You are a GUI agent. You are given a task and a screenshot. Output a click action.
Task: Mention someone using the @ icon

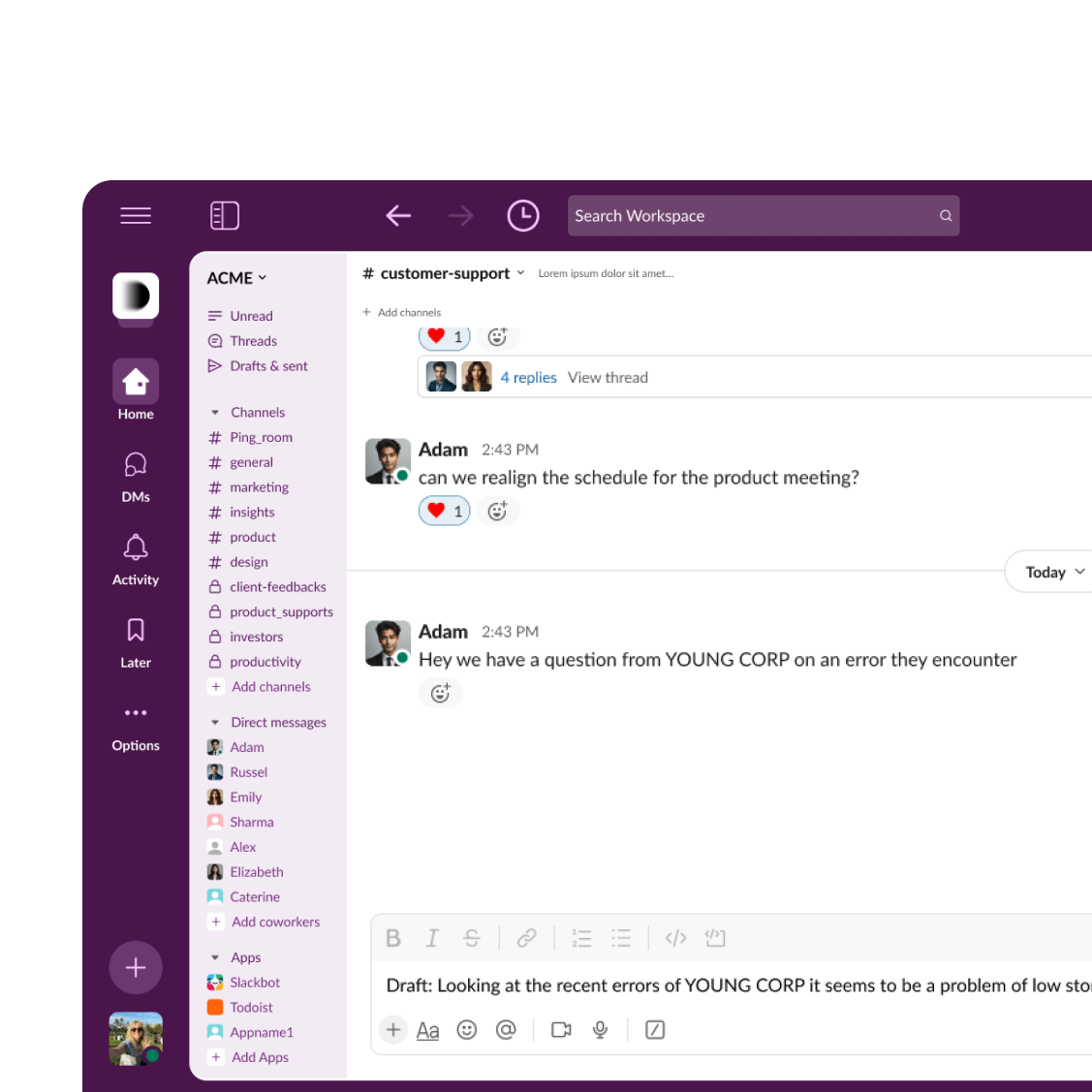pyautogui.click(x=505, y=1030)
